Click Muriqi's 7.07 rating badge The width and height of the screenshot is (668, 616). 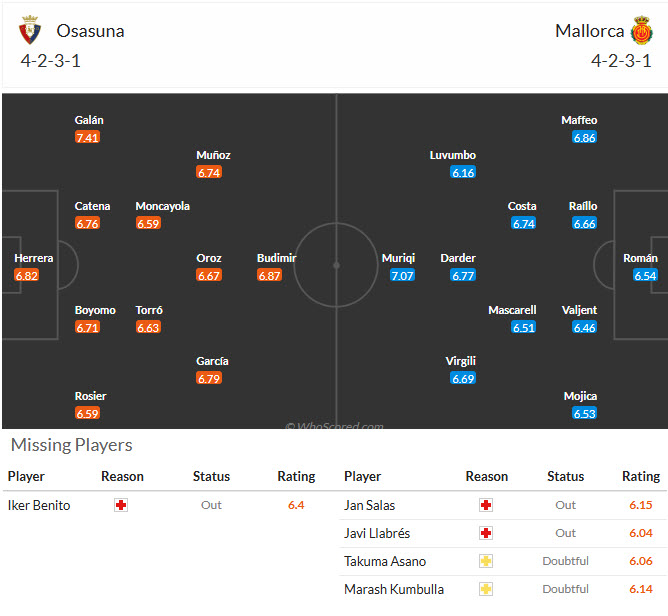[402, 275]
